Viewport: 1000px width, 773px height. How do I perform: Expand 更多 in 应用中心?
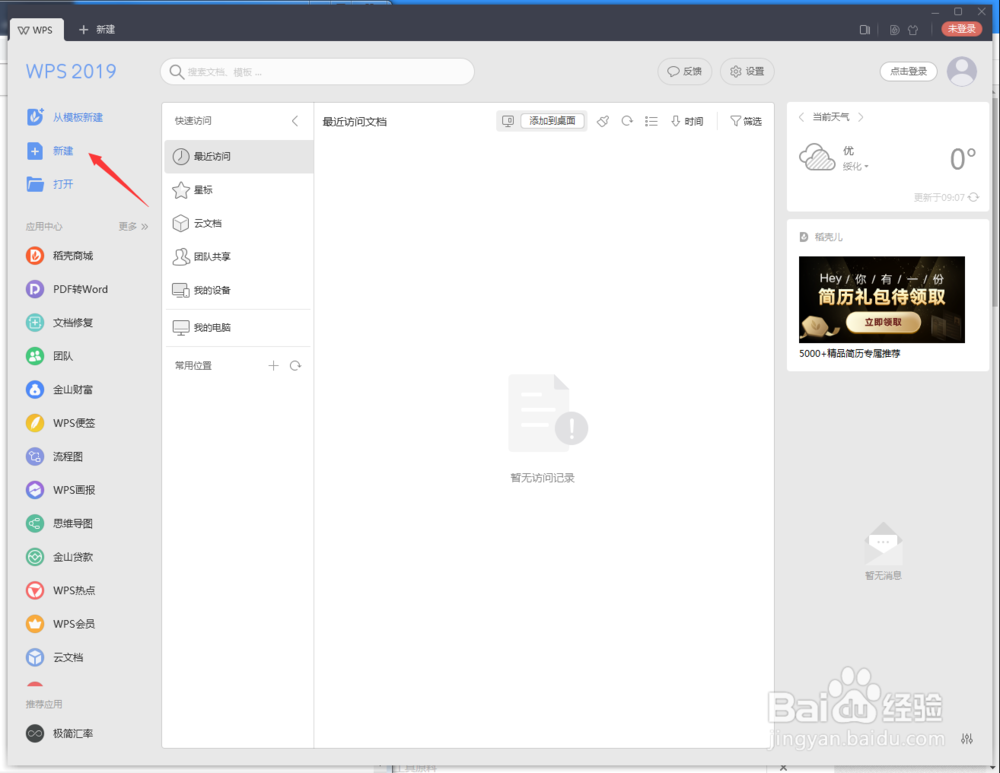[133, 226]
